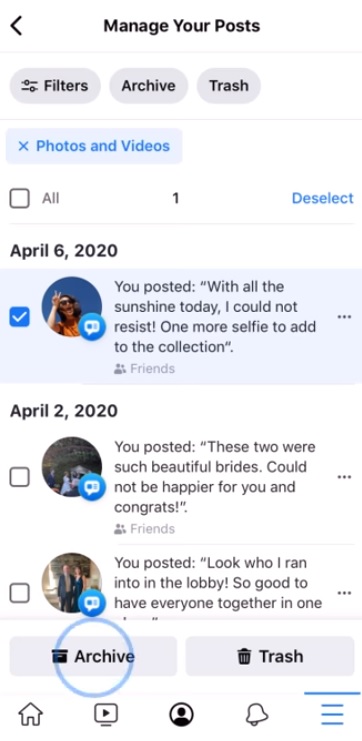The width and height of the screenshot is (362, 741).
Task: Switch to the Archive tab at top
Action: 148,86
